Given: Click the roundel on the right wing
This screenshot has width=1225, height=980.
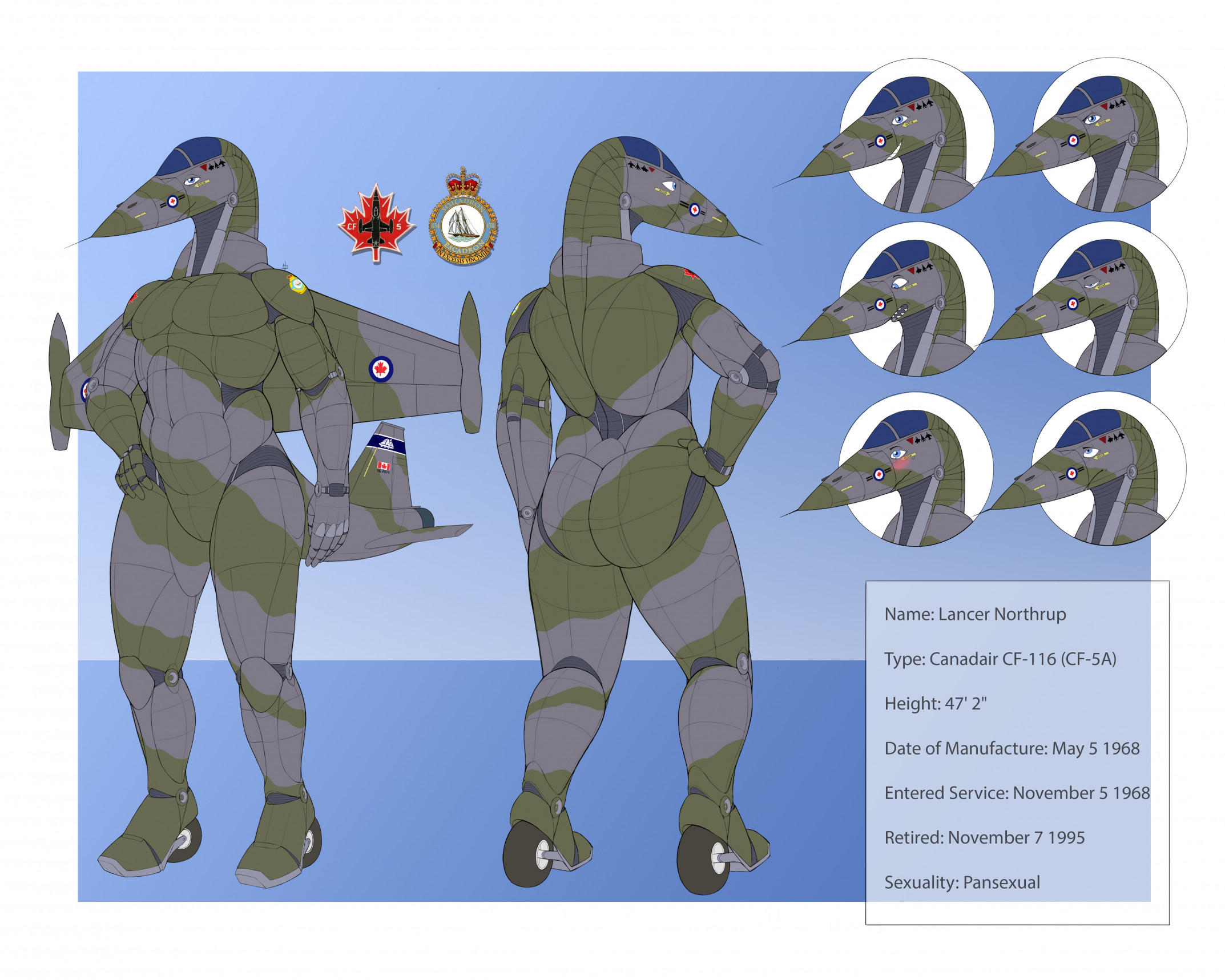Looking at the screenshot, I should [x=380, y=369].
